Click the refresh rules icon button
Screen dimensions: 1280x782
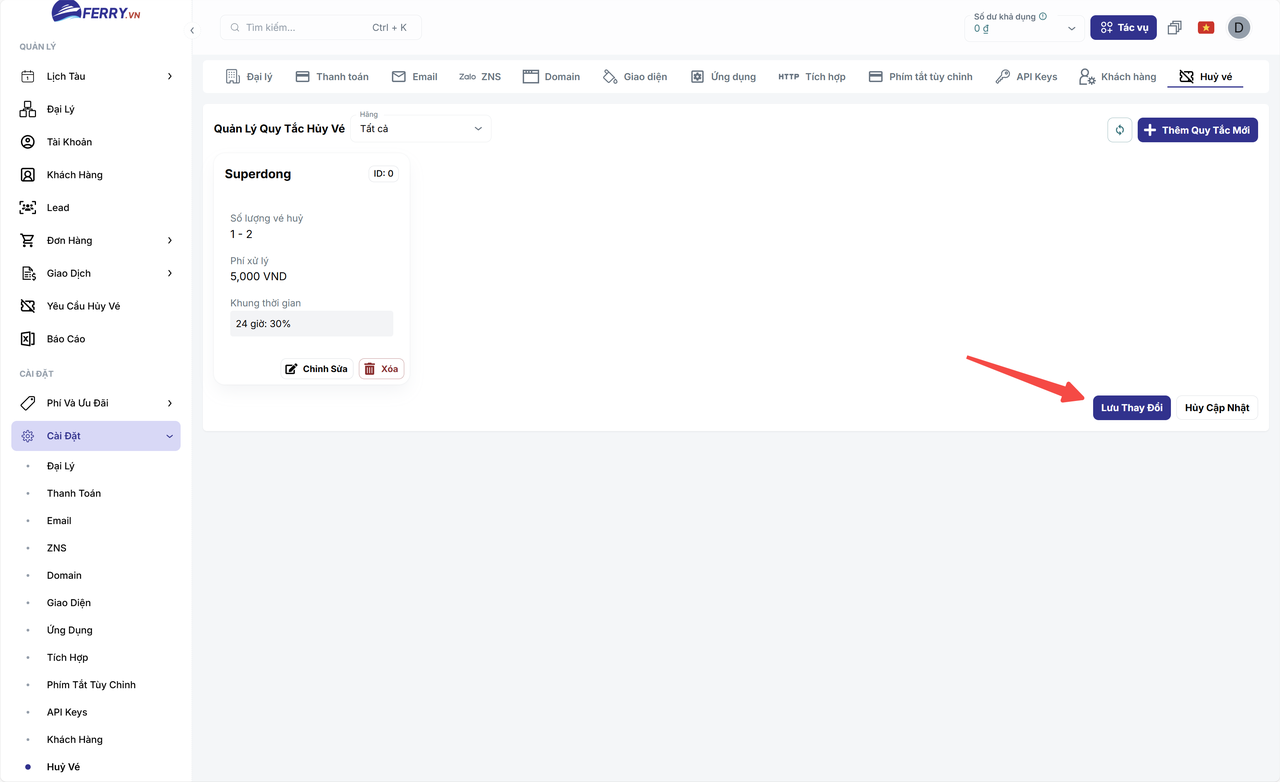point(1120,130)
